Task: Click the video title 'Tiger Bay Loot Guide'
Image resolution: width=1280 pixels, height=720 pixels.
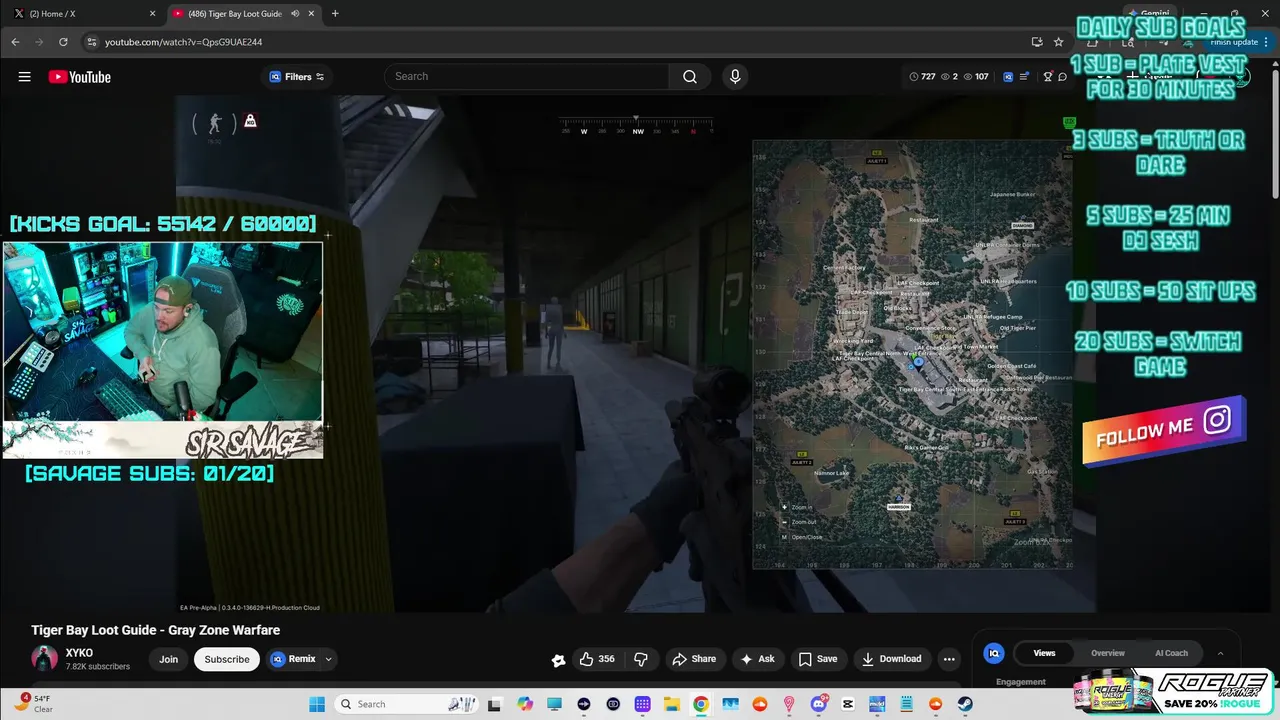Action: coord(155,630)
